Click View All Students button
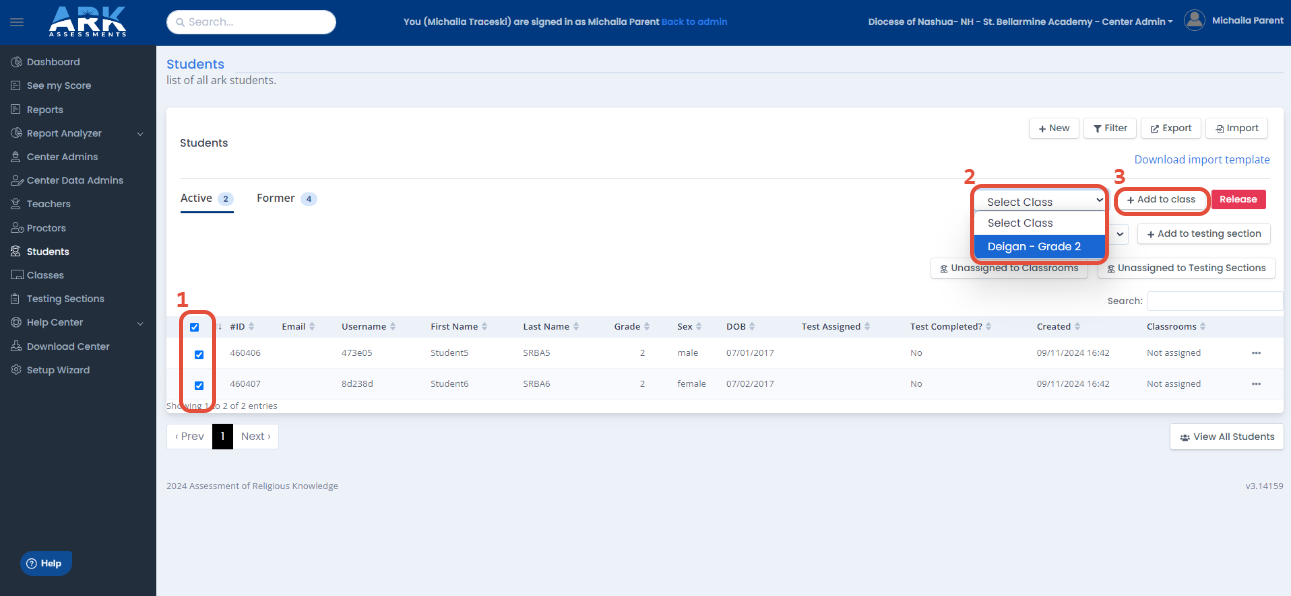 (1227, 437)
